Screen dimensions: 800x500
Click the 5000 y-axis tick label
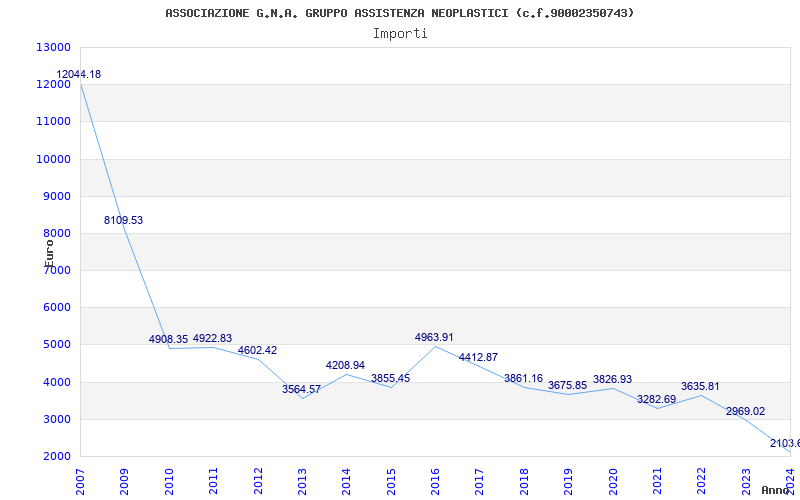pos(56,345)
